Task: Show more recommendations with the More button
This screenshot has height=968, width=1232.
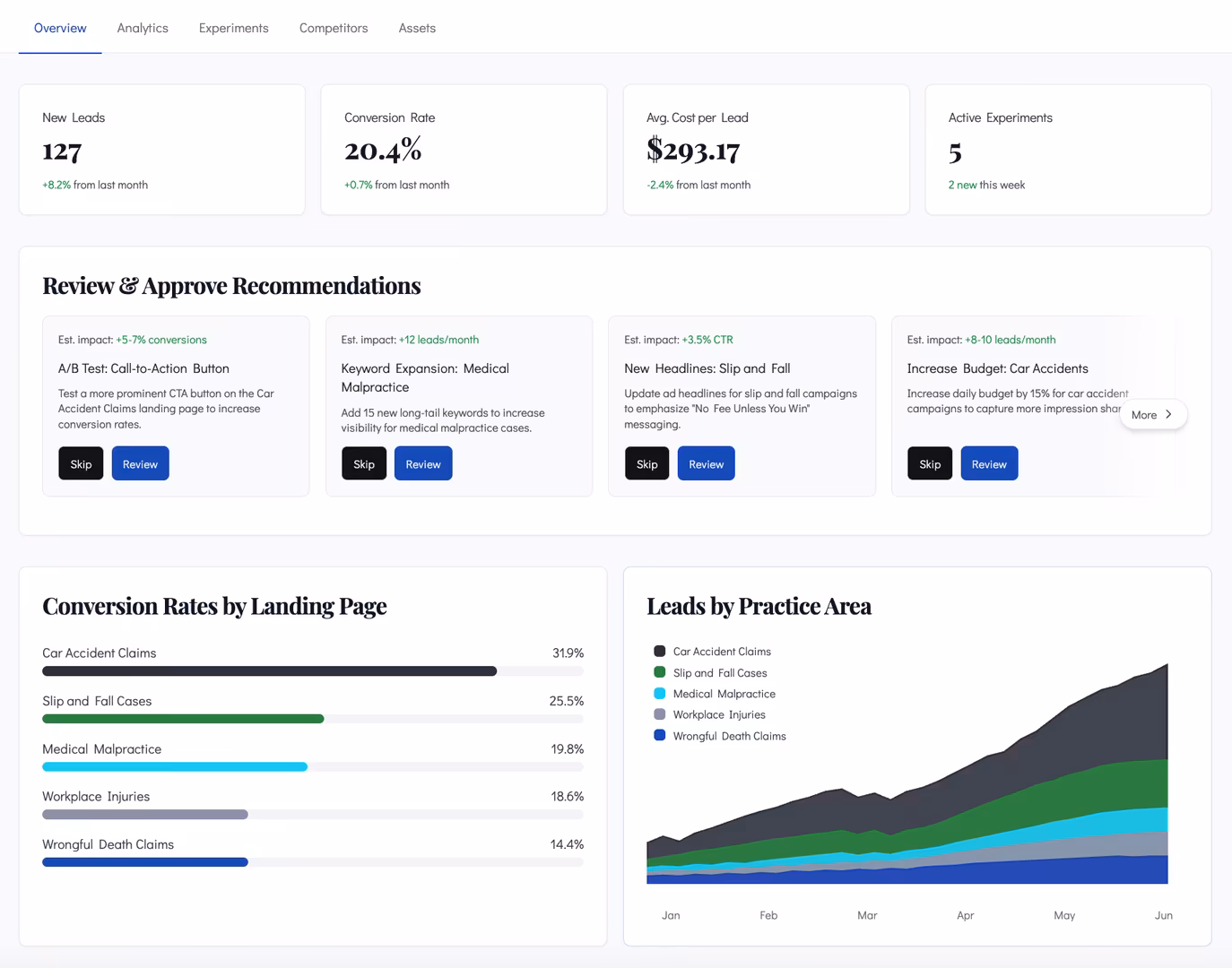Action: (1153, 414)
